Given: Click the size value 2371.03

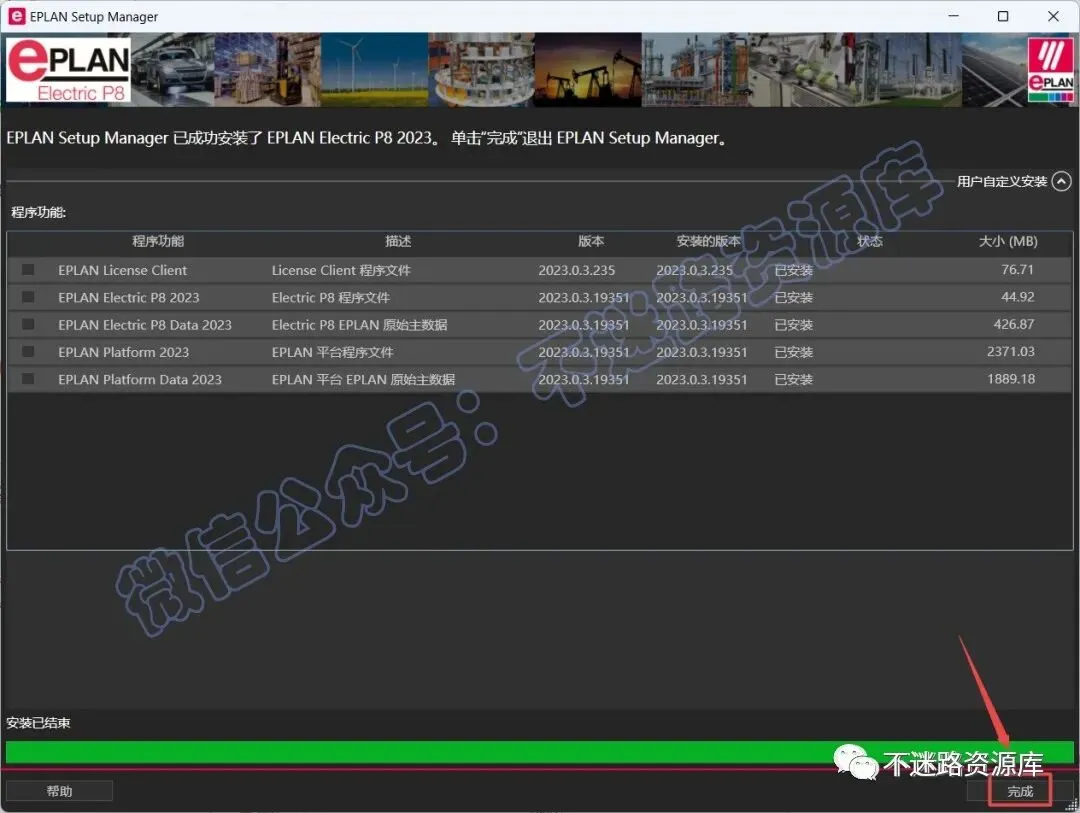Looking at the screenshot, I should [x=1010, y=351].
